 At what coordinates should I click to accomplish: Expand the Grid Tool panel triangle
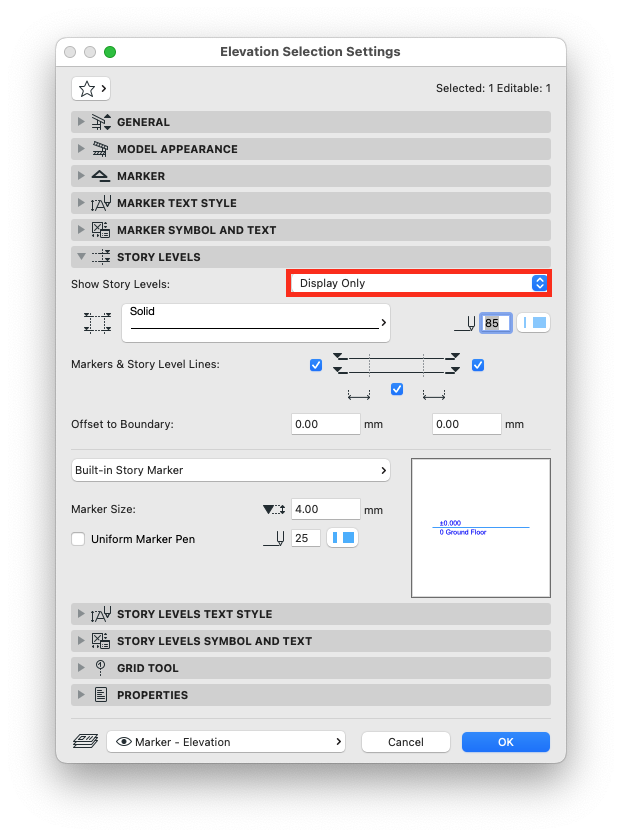(x=81, y=667)
